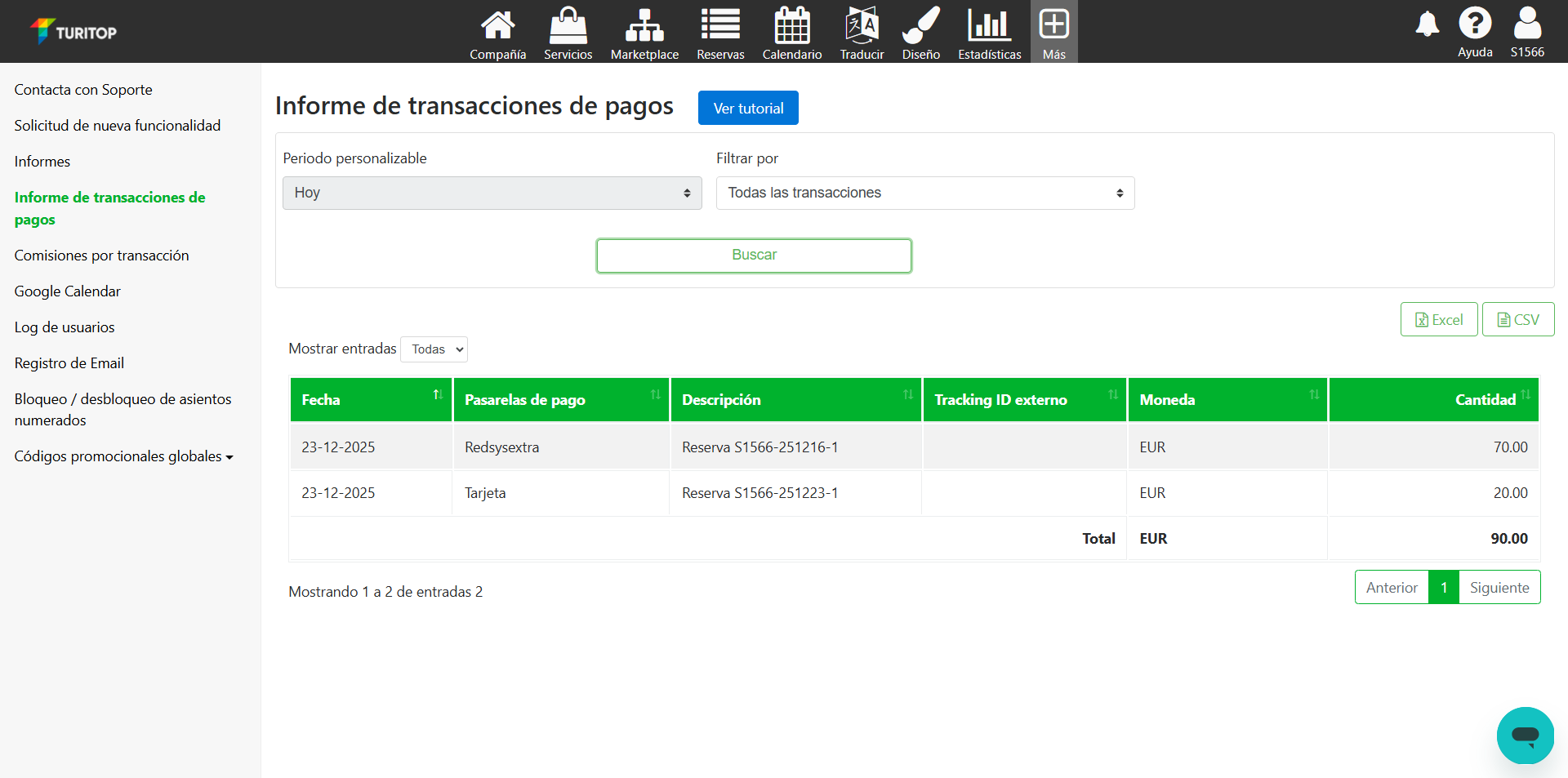This screenshot has width=1568, height=778.
Task: Go to Marketplace in top navigation
Action: [x=644, y=33]
